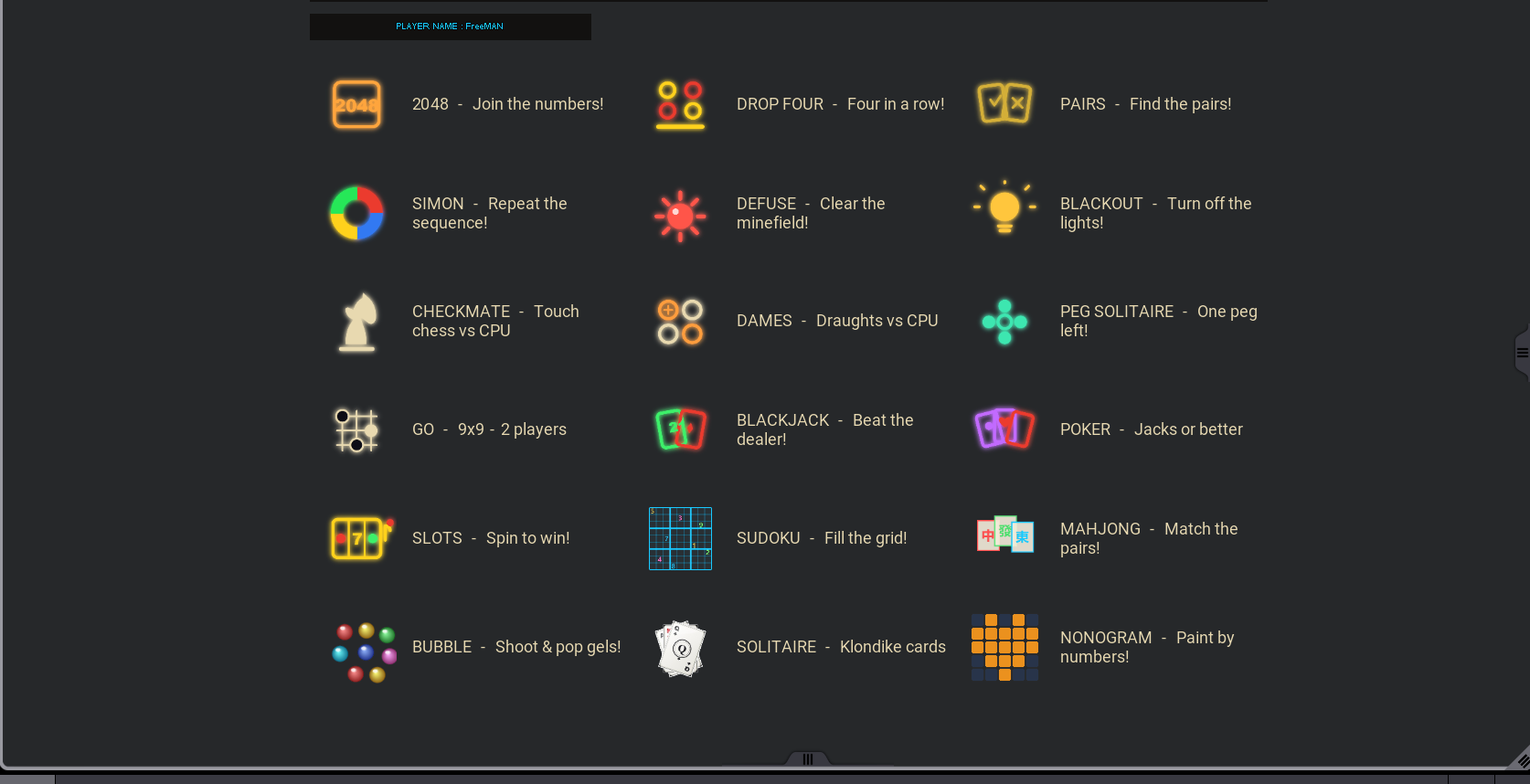
Task: Open the 2048 game icon
Action: tap(356, 104)
